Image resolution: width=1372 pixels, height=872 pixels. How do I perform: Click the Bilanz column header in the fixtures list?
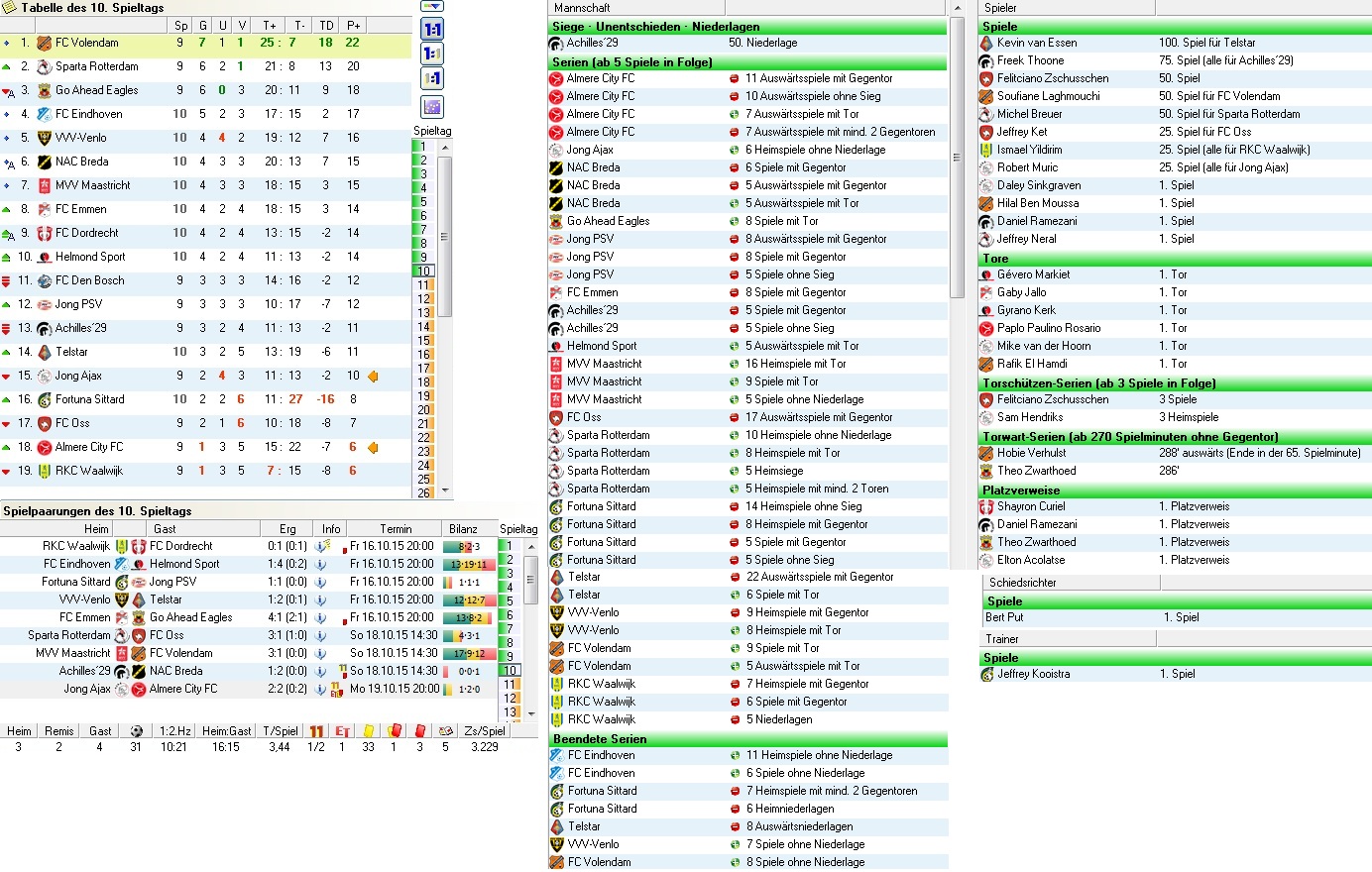click(463, 529)
